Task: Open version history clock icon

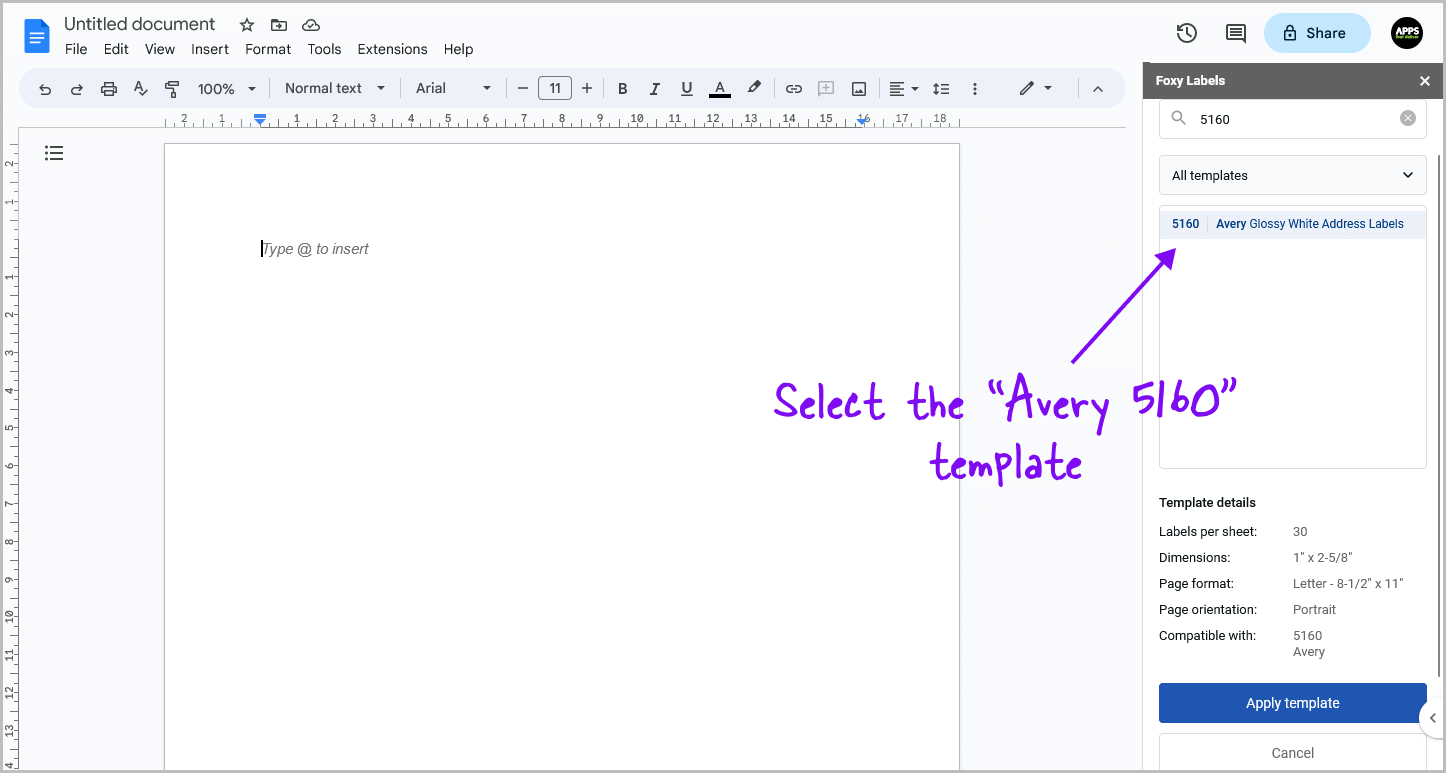Action: point(1187,33)
